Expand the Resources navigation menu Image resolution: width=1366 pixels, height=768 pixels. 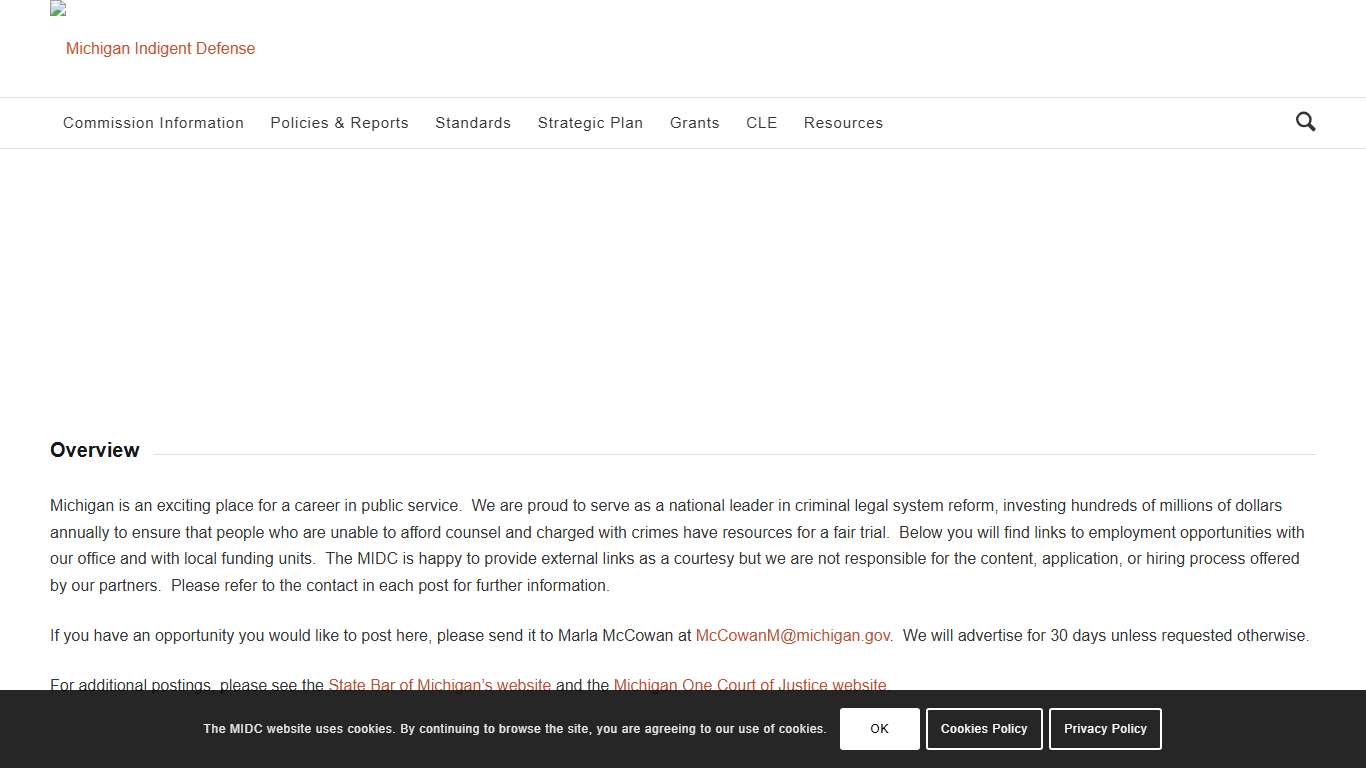(843, 123)
